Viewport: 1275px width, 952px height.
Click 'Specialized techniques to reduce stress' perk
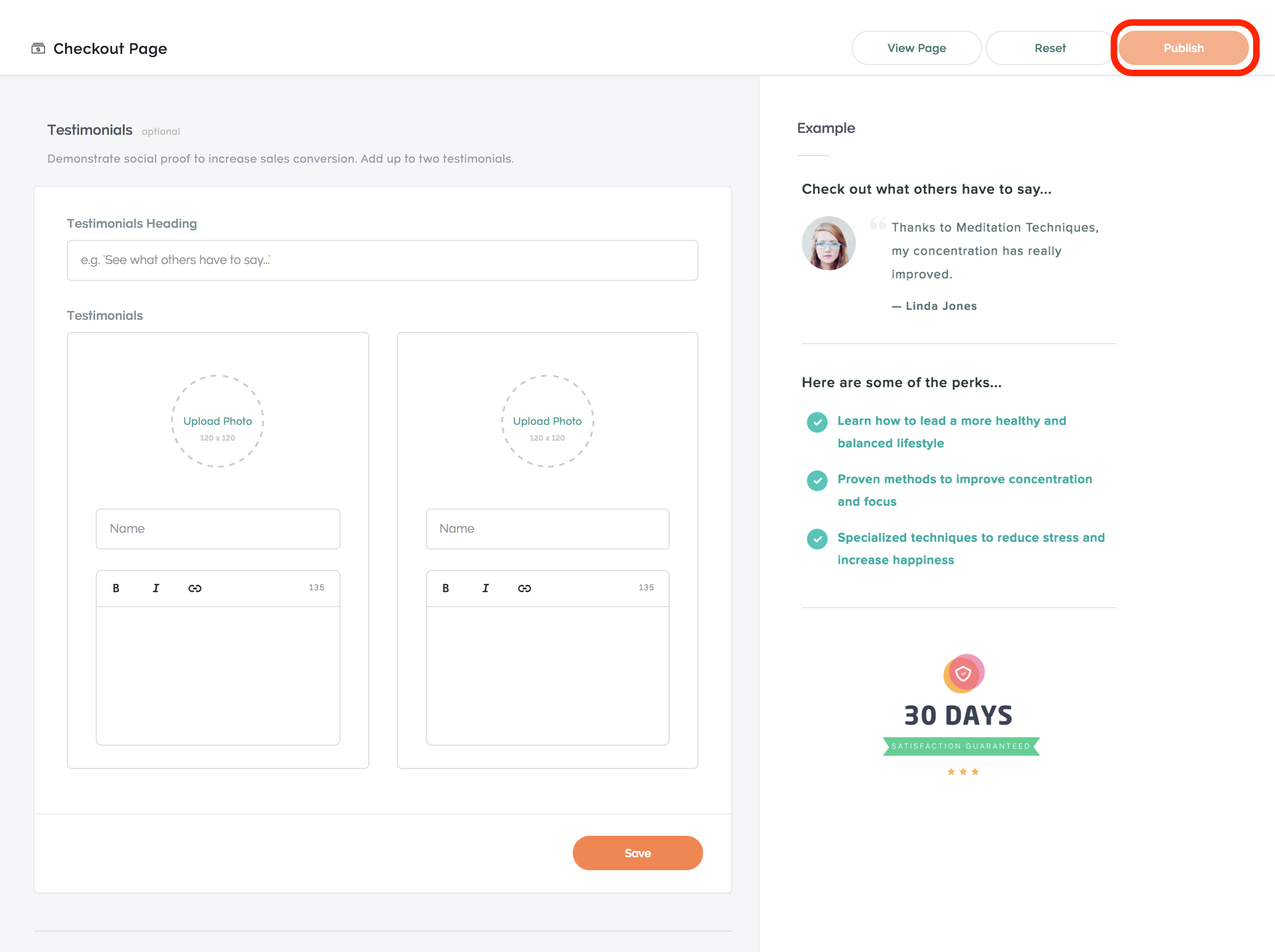(x=970, y=548)
